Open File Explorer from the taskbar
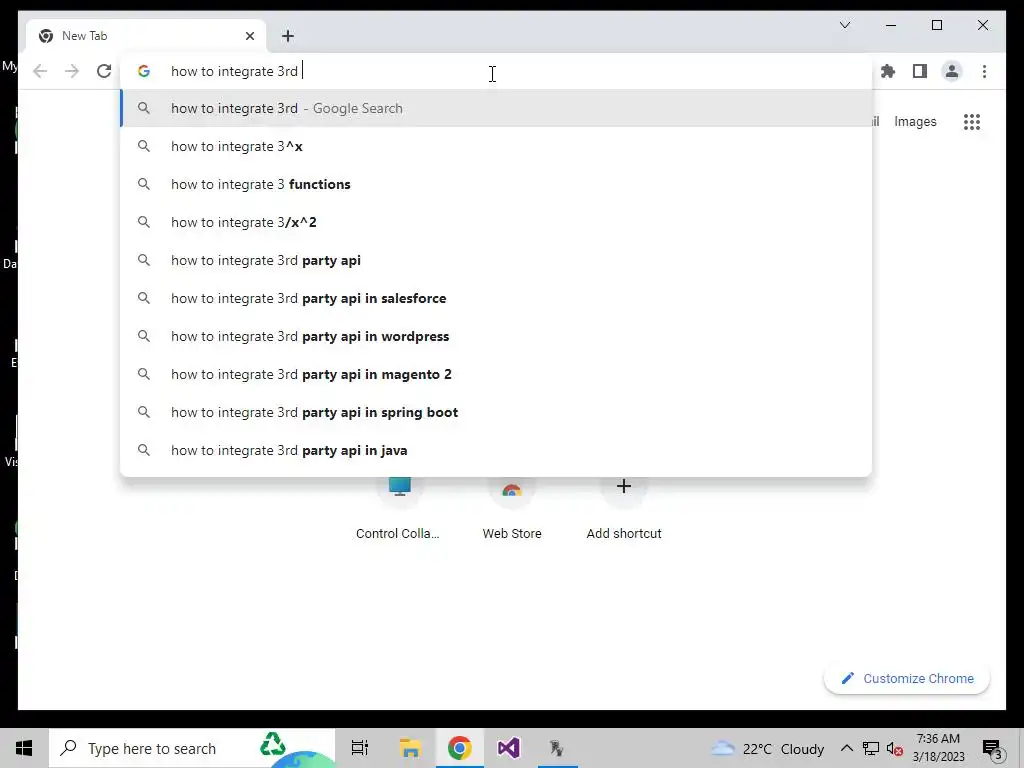 pyautogui.click(x=410, y=748)
